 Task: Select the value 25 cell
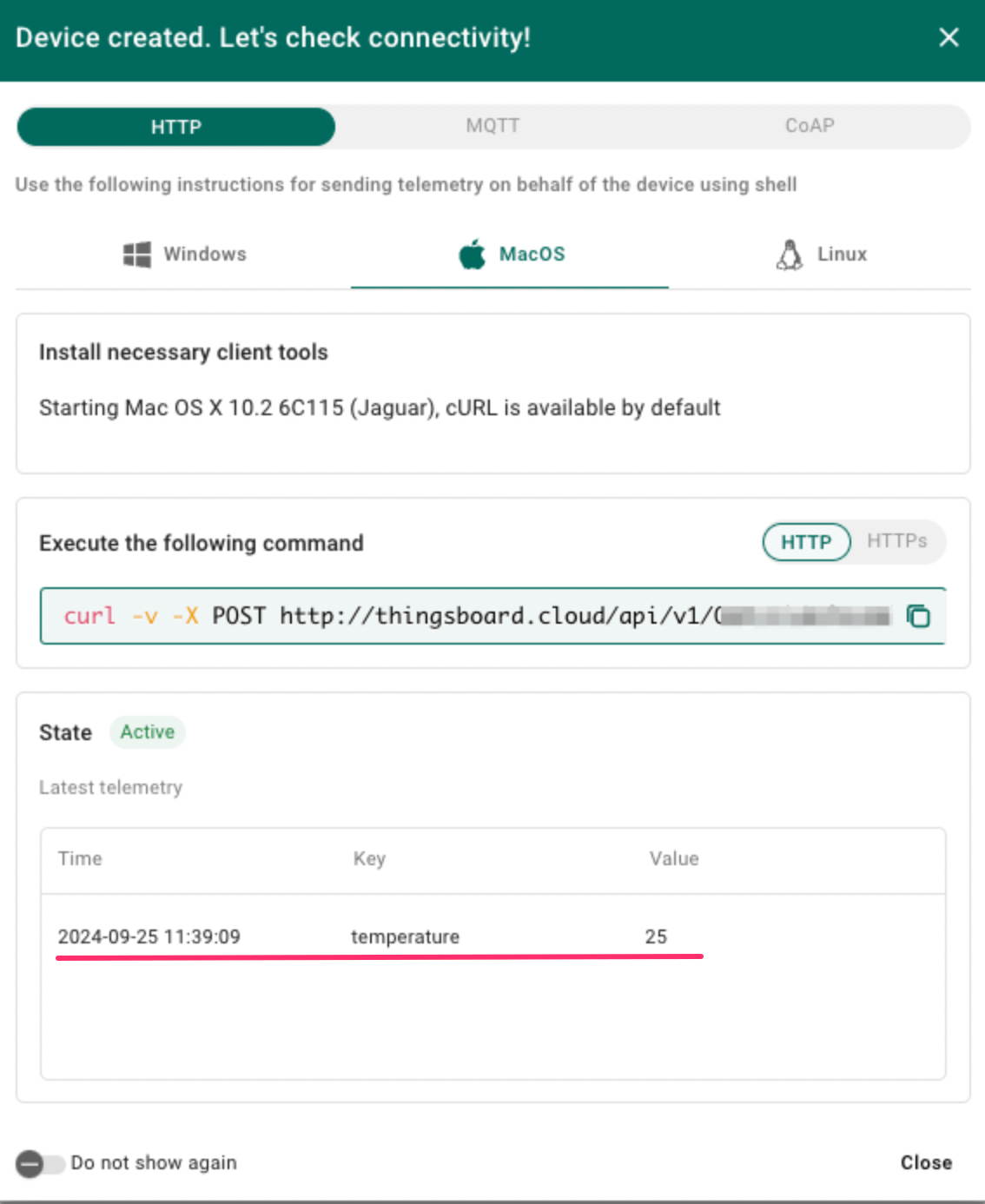[656, 936]
